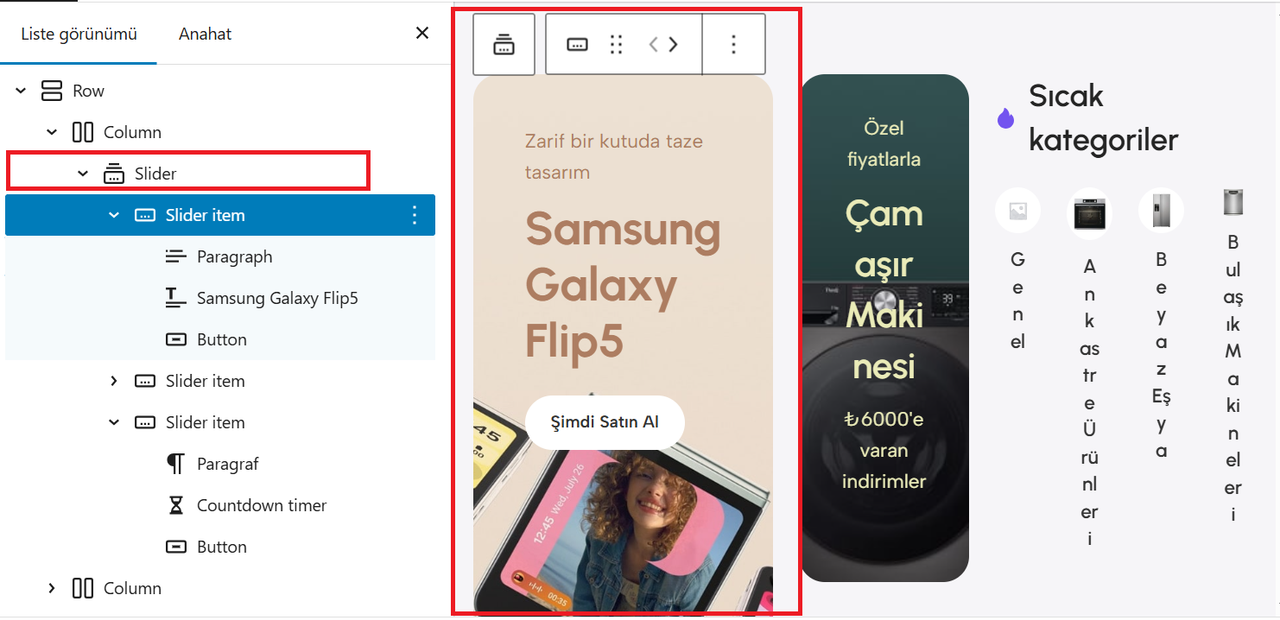Click the placeholder image icon for Genel
The width and height of the screenshot is (1280, 620).
tap(1018, 211)
